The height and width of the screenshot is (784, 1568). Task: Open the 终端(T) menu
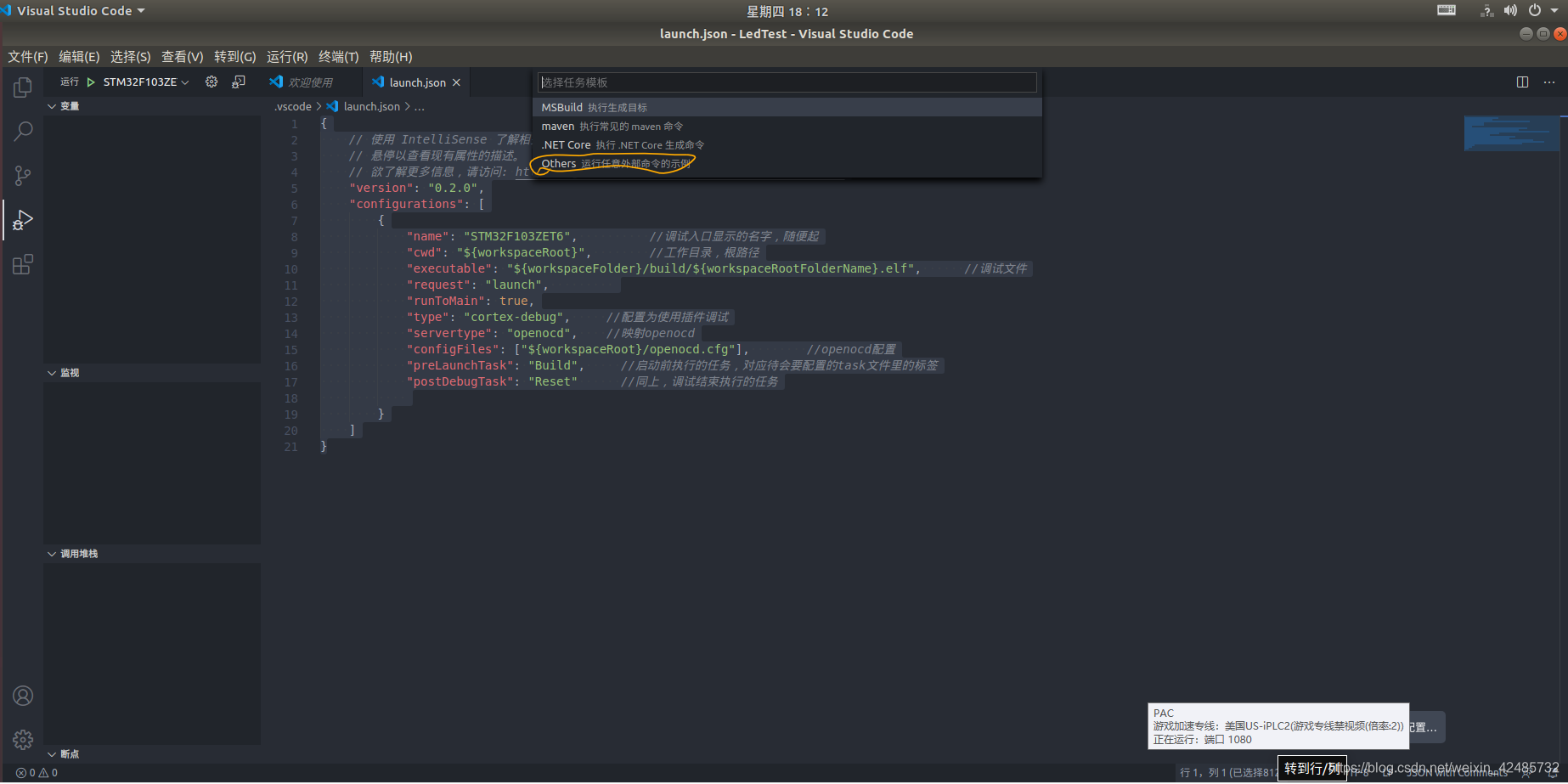339,57
